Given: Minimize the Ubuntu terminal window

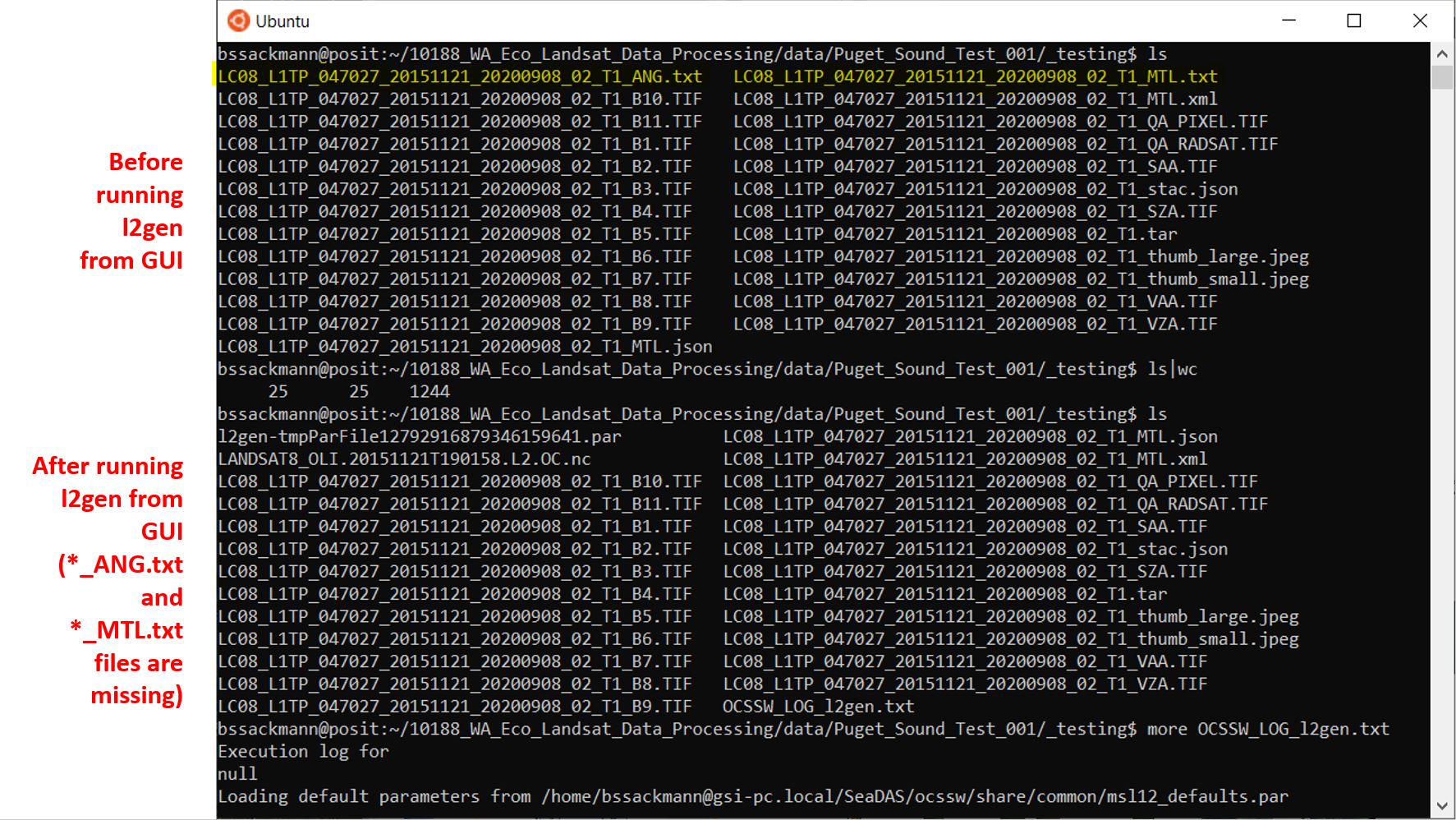Looking at the screenshot, I should click(1288, 21).
